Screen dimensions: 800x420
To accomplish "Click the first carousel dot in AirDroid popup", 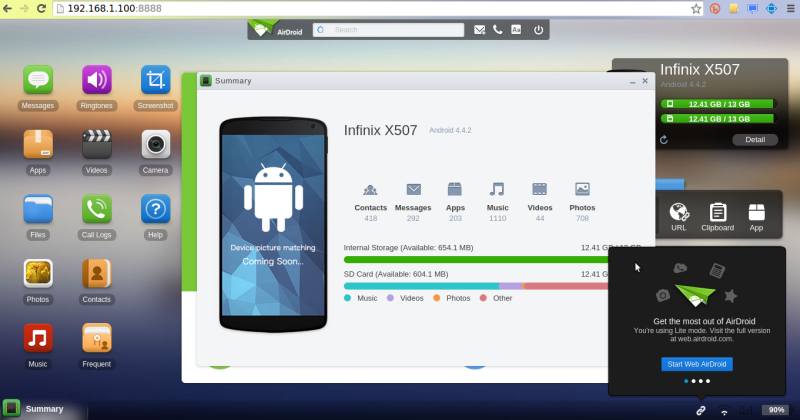I will [686, 381].
